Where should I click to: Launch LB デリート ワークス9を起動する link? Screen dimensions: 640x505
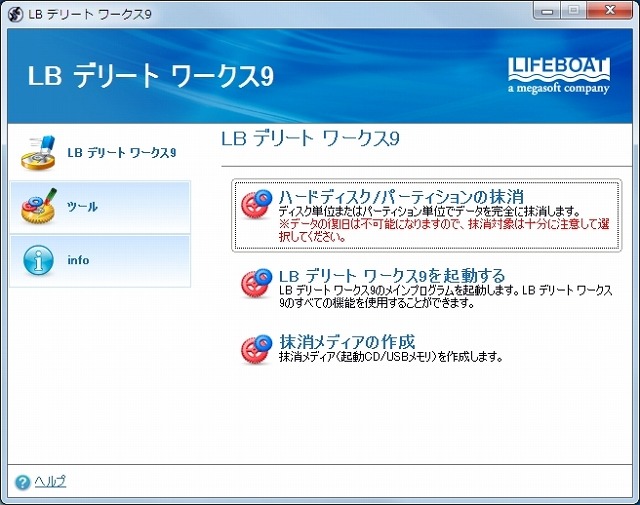click(x=392, y=276)
